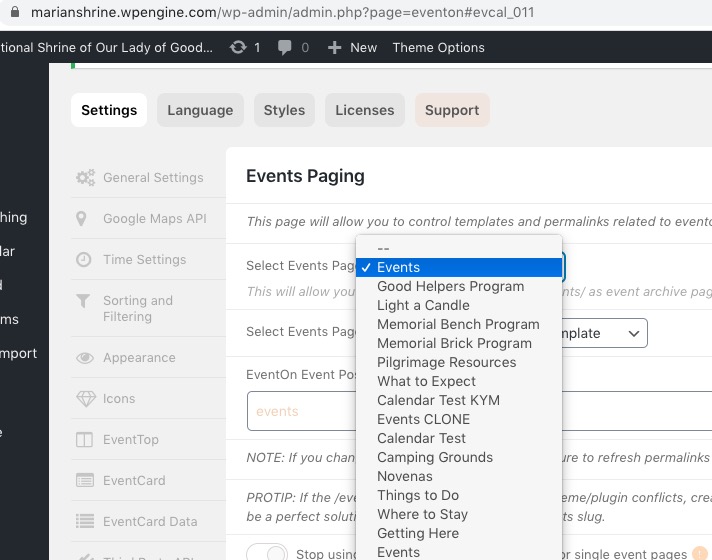Click the updates refresh icon in admin bar
Screen dimensions: 712x560
pos(238,47)
